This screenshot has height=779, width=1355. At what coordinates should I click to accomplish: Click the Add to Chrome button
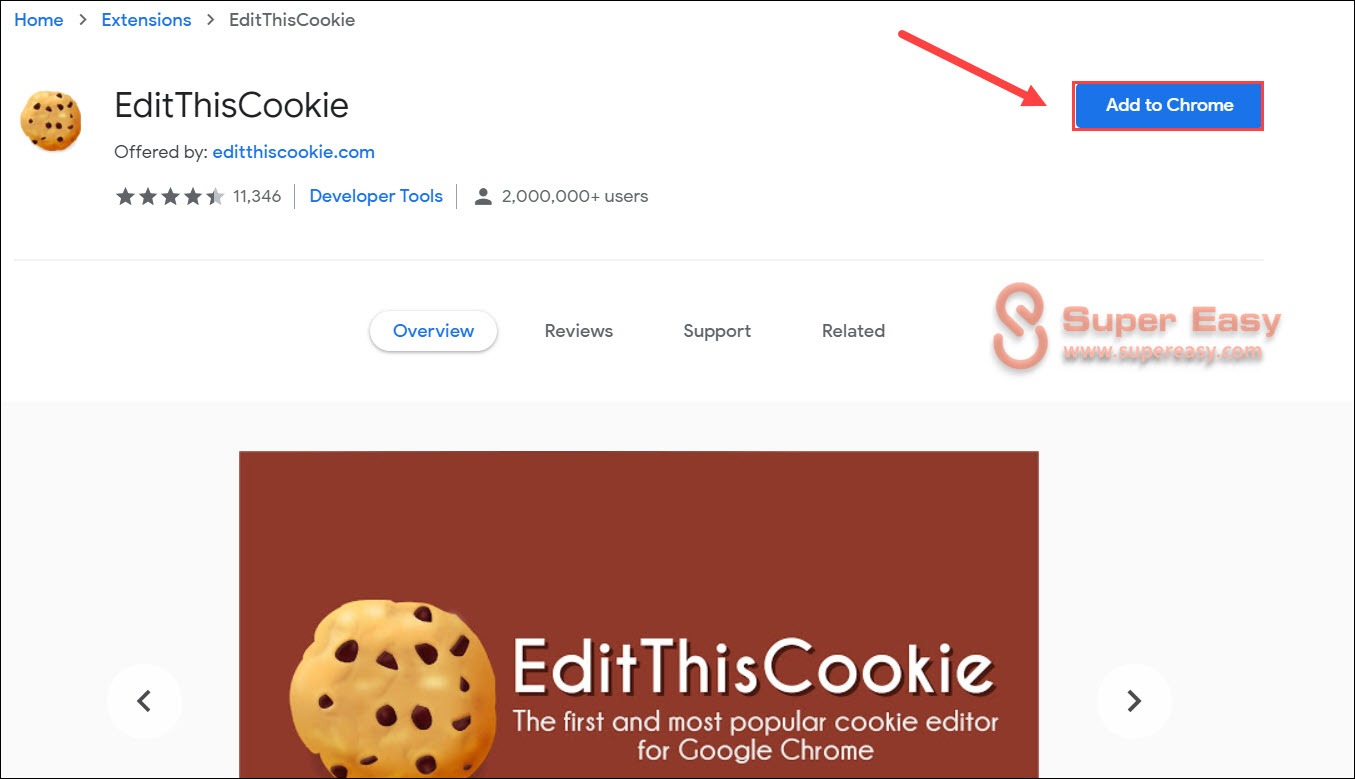pyautogui.click(x=1168, y=105)
